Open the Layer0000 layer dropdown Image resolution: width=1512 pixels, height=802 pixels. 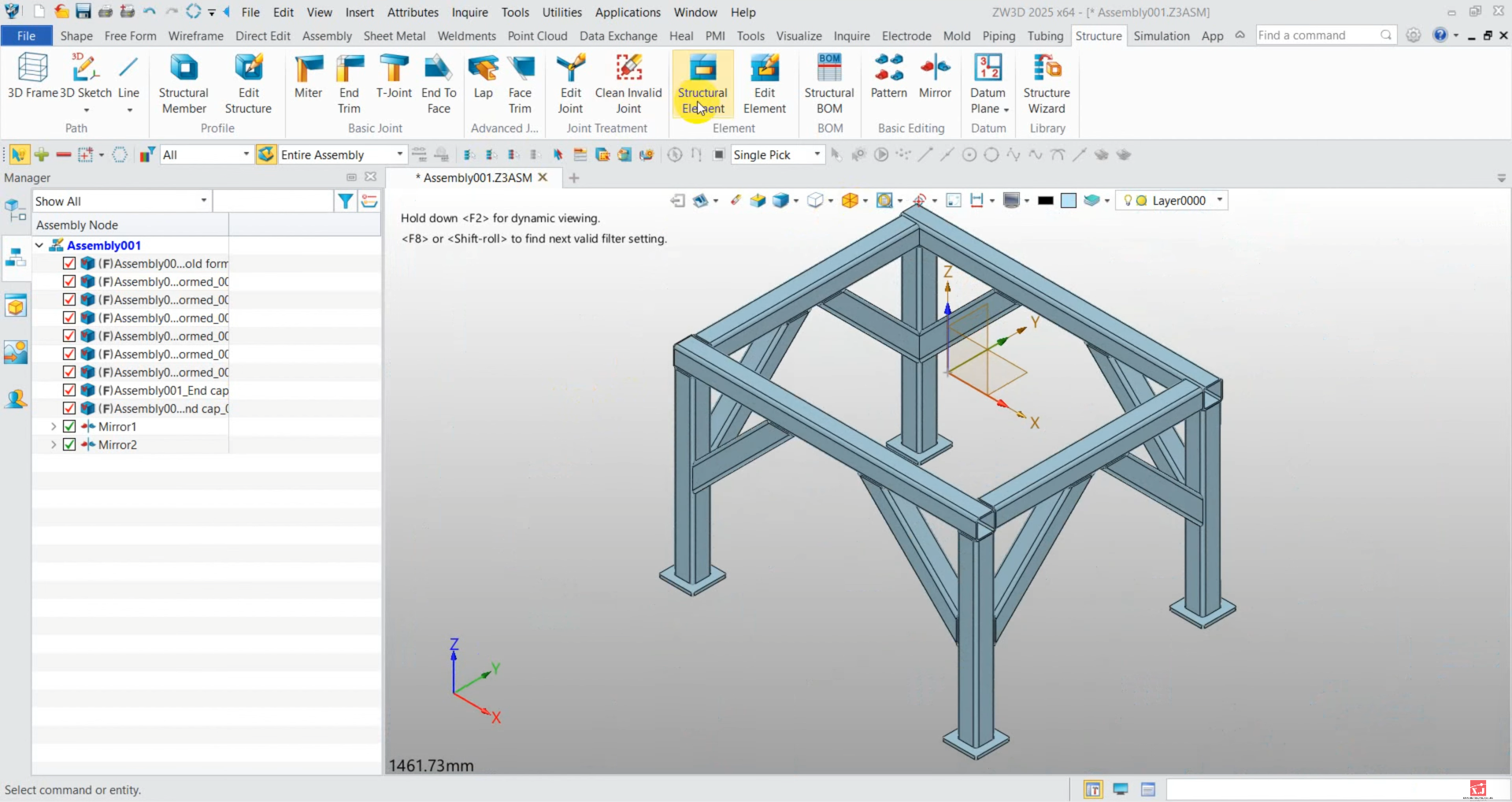[1219, 200]
